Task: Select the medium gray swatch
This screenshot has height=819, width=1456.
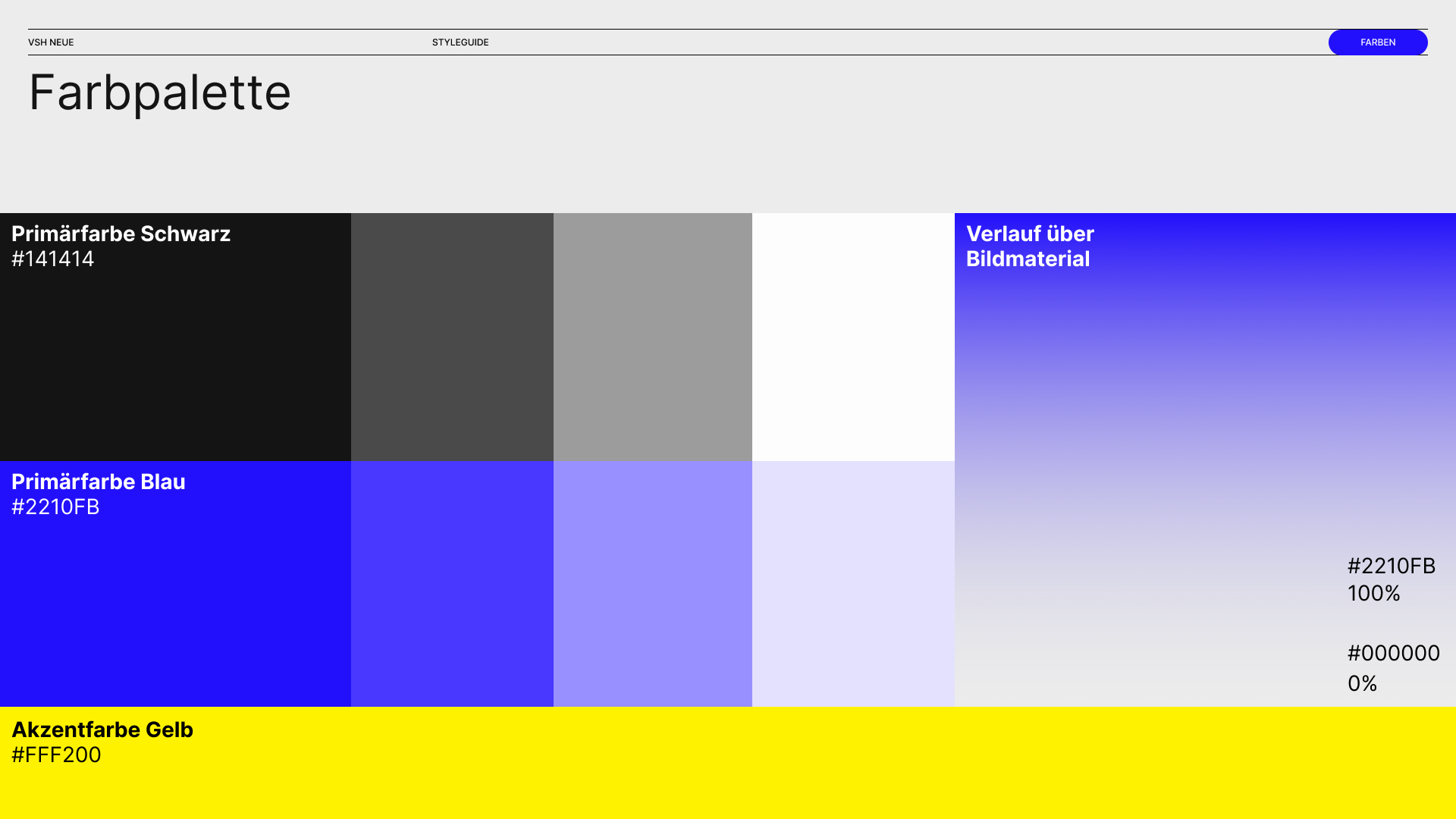Action: click(652, 337)
